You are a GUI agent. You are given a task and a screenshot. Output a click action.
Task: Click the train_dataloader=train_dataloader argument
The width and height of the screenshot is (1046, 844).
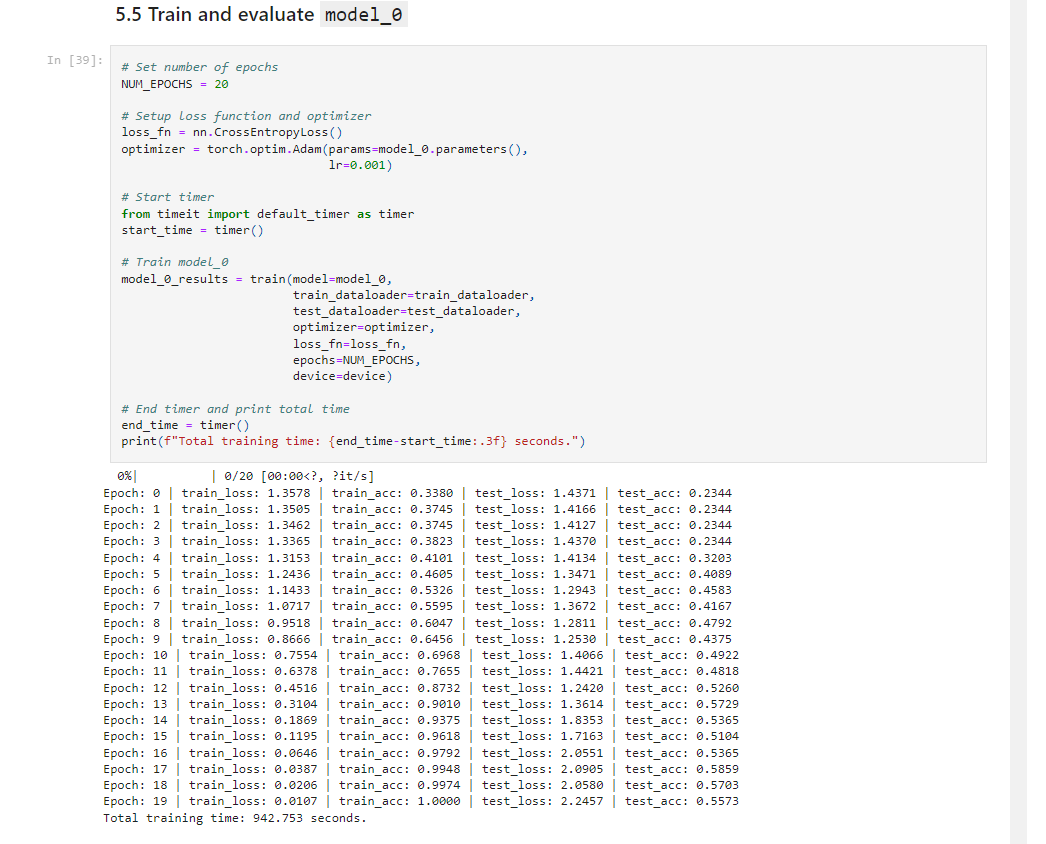coord(414,295)
